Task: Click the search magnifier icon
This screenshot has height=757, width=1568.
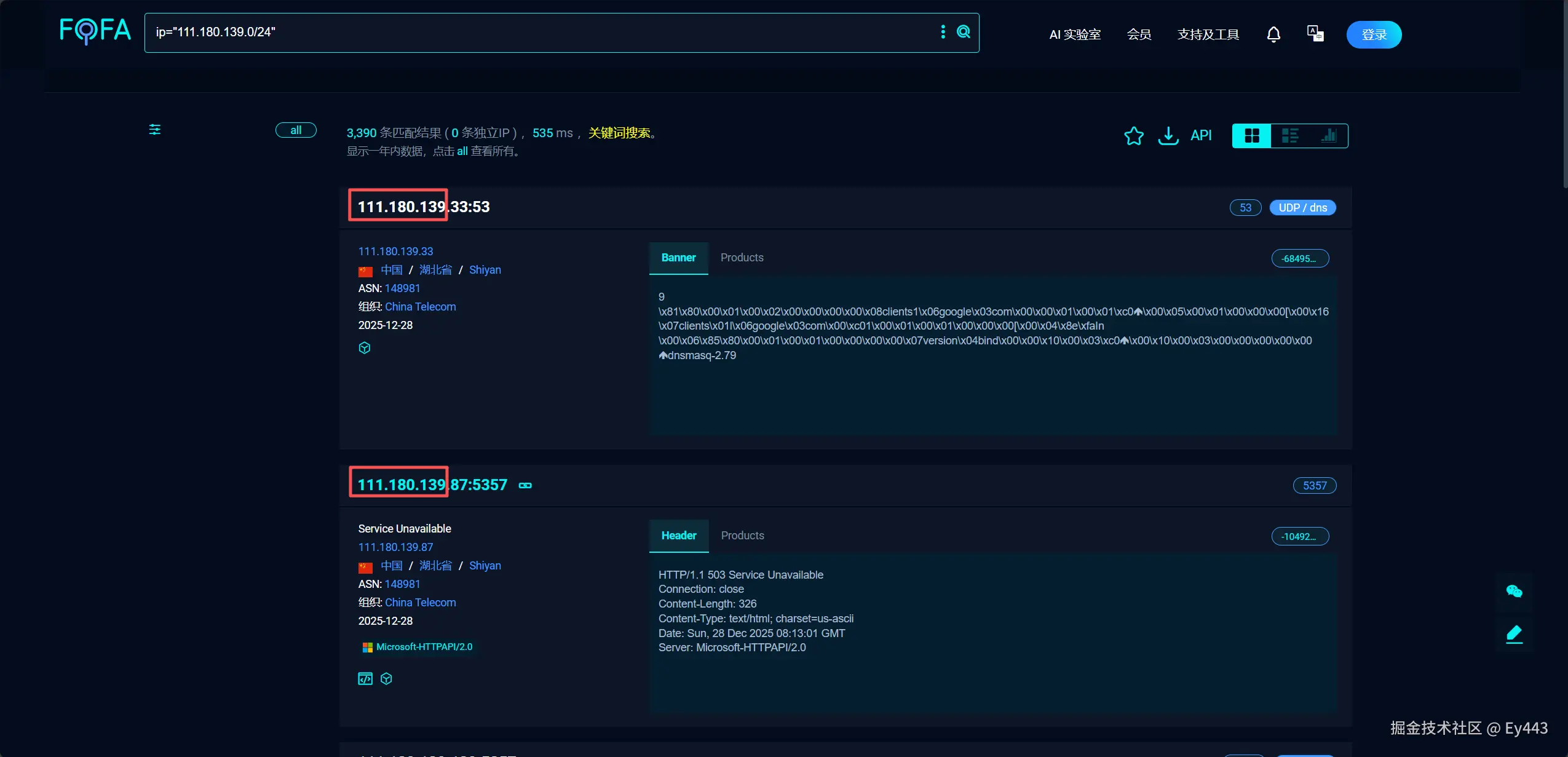Action: pyautogui.click(x=964, y=32)
